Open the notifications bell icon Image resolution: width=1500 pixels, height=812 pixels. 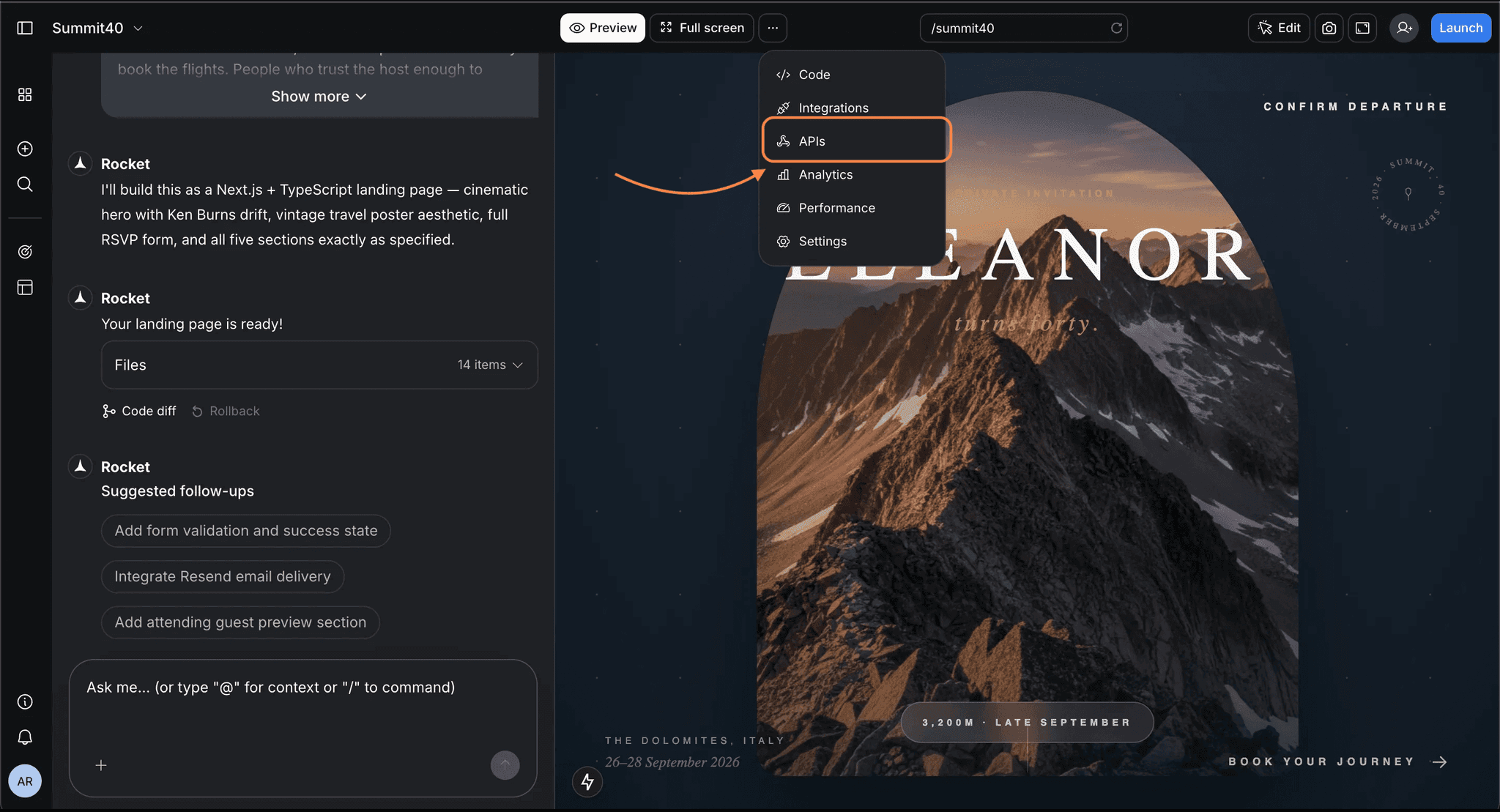tap(25, 737)
